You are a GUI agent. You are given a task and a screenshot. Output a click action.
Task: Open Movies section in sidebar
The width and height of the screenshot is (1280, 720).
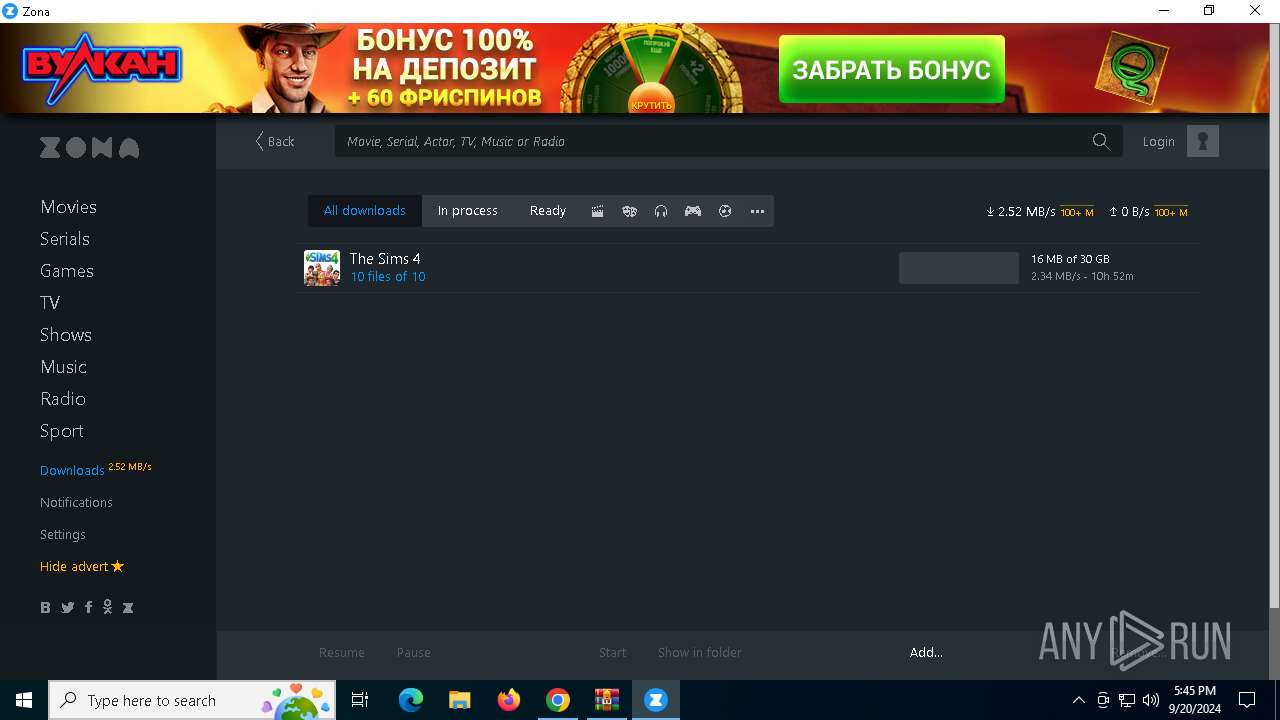pos(68,207)
